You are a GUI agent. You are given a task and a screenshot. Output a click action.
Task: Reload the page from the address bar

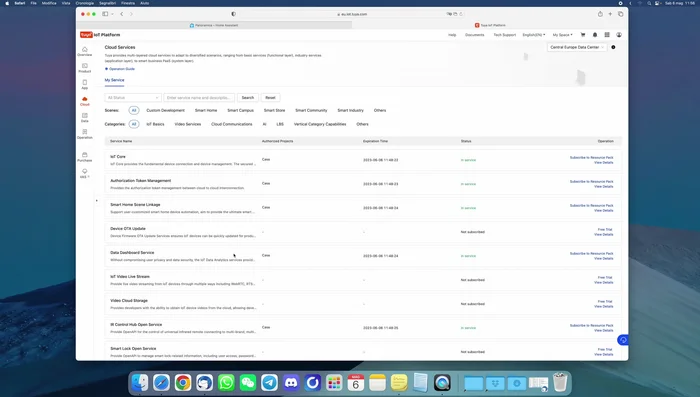461,14
